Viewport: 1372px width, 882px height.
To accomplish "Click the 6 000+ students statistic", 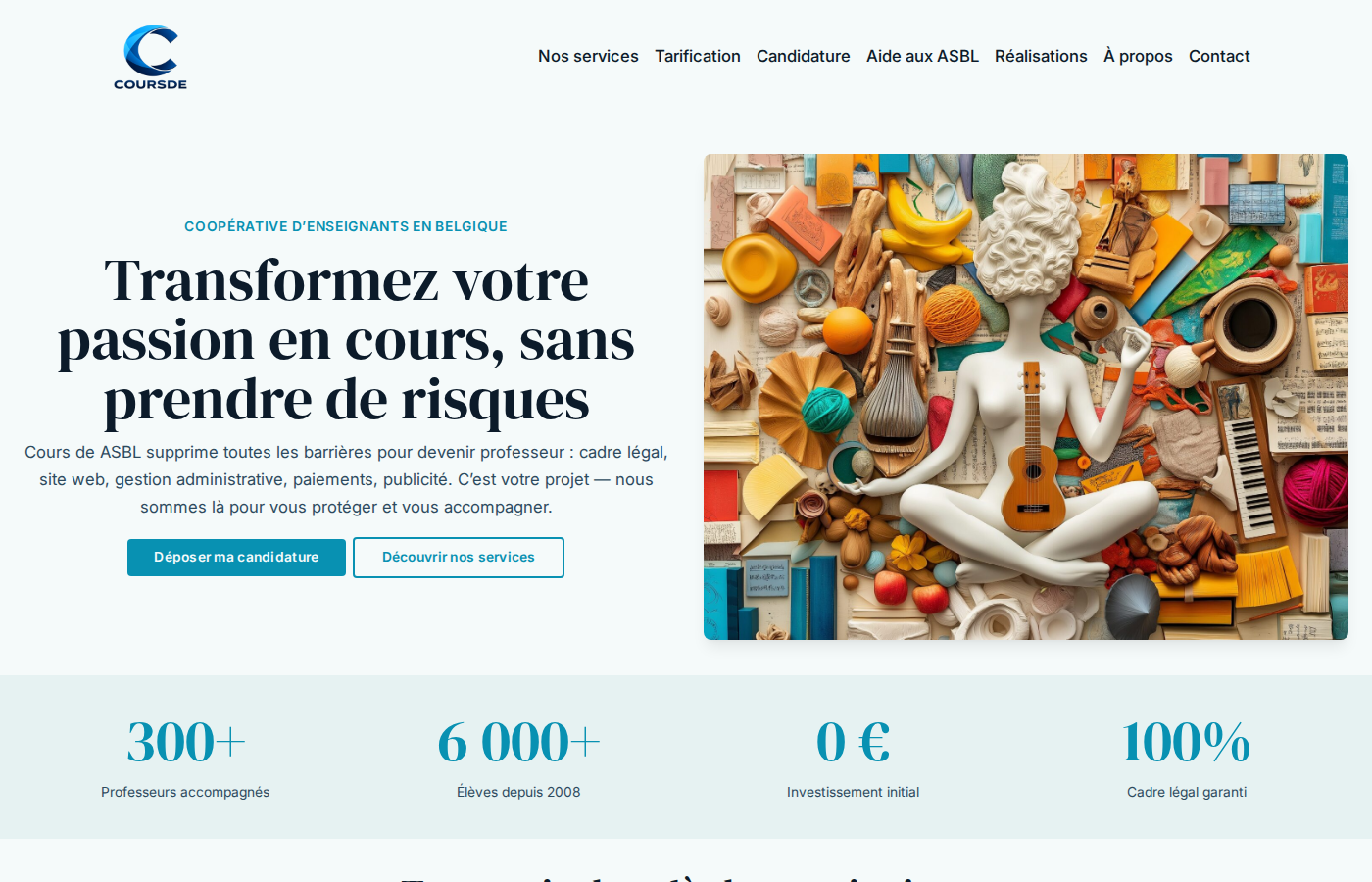I will tap(518, 742).
